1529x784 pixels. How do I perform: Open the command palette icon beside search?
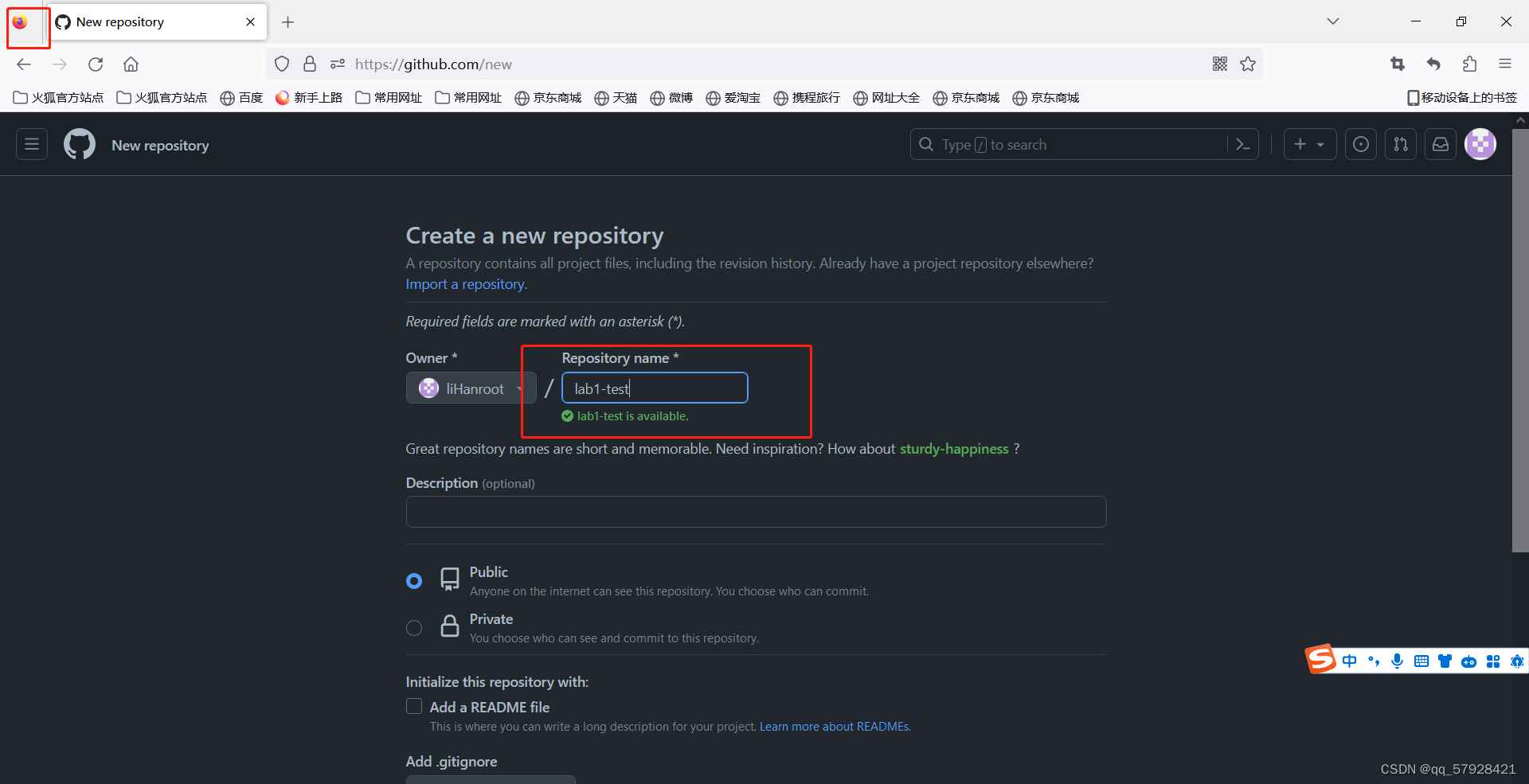(x=1243, y=144)
